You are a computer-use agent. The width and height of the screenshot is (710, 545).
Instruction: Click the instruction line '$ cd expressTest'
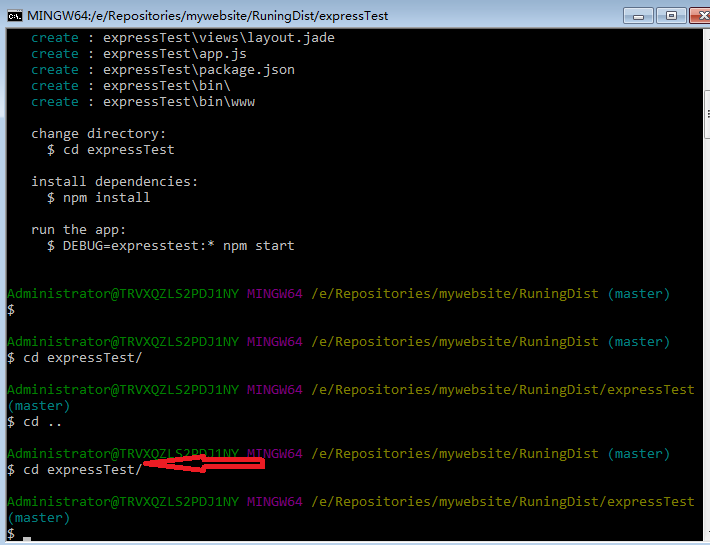110,150
